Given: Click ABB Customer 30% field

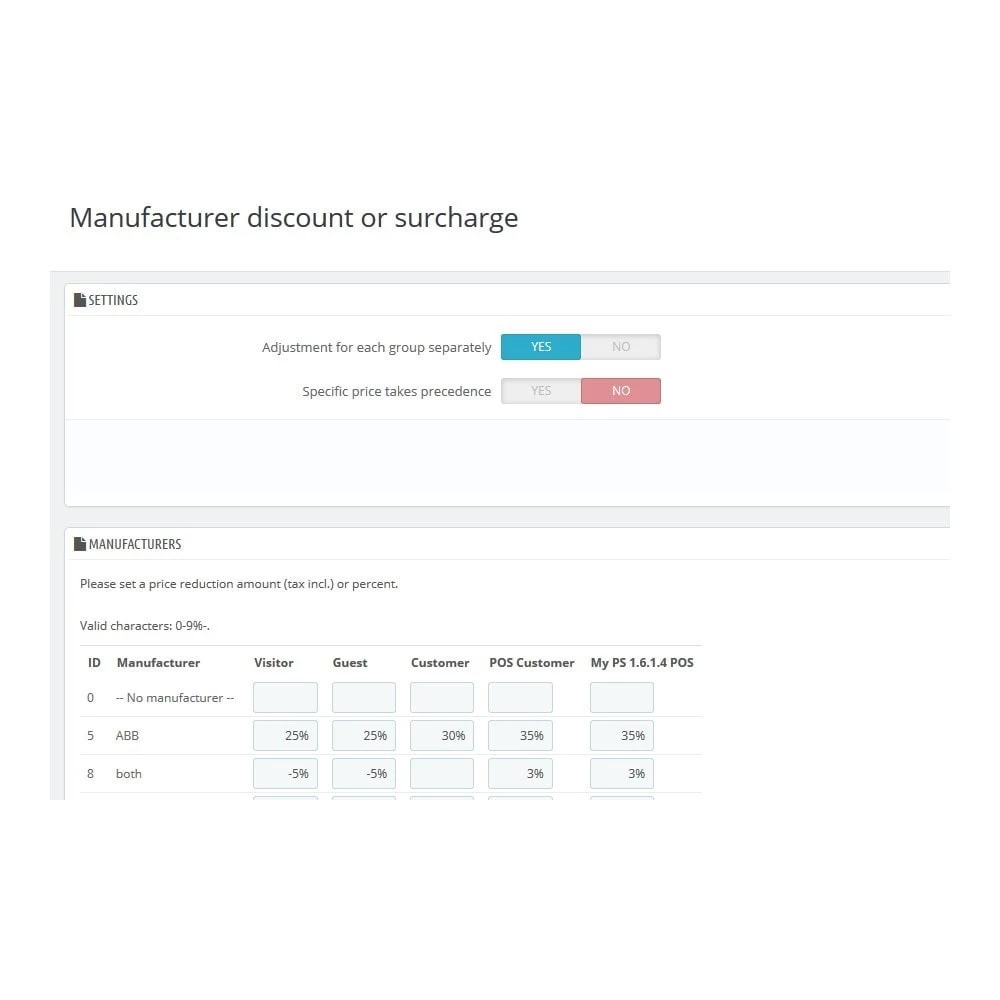Looking at the screenshot, I should [x=442, y=736].
